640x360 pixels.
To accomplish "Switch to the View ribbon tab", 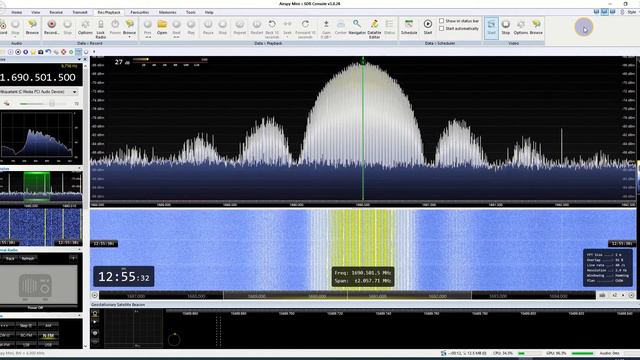I will (36, 12).
